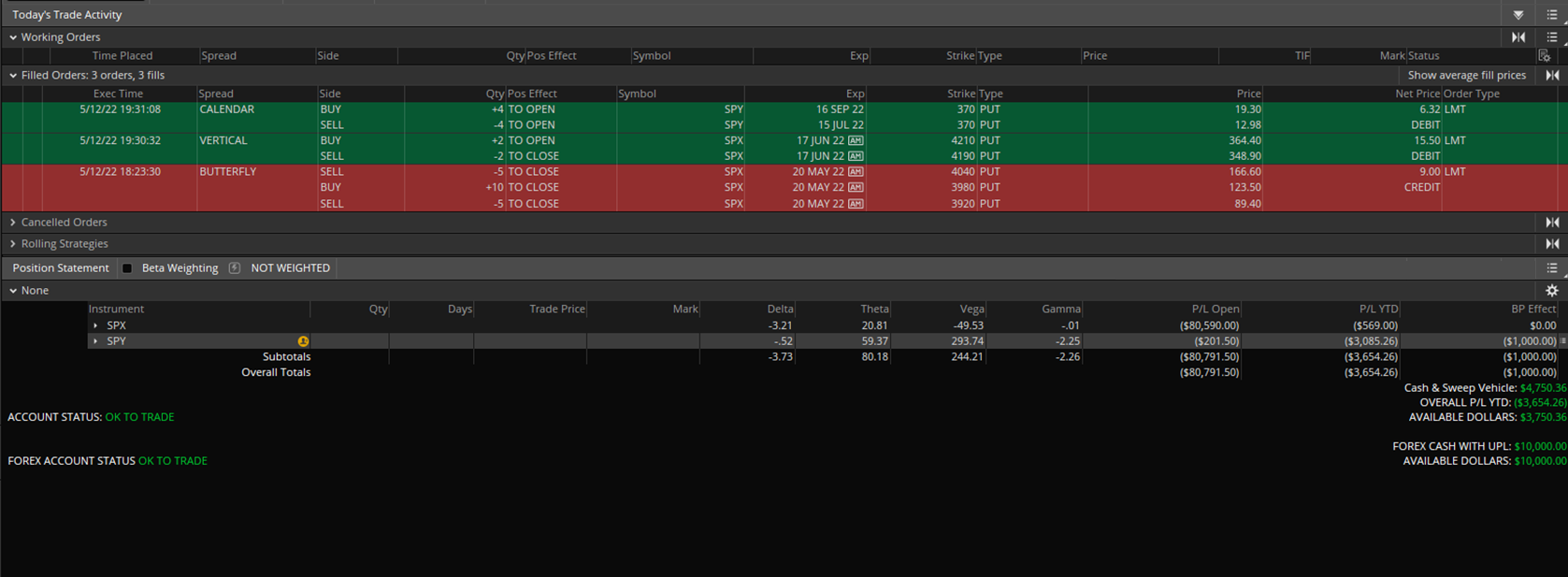Click the collapse-width icon in Rolling Strategies row
The height and width of the screenshot is (577, 1568).
1551,244
